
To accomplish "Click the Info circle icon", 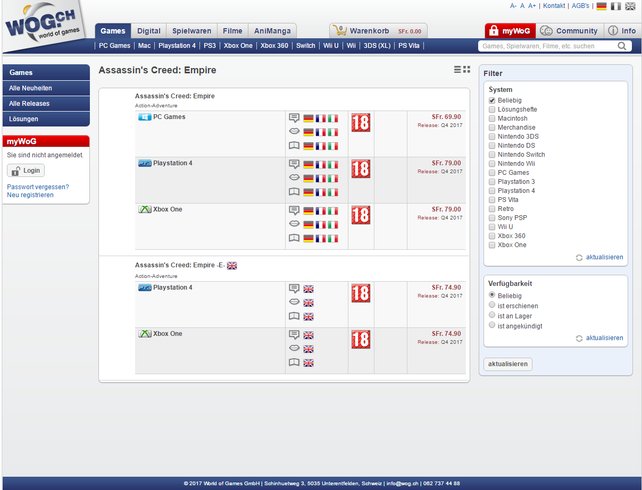I will 613,31.
